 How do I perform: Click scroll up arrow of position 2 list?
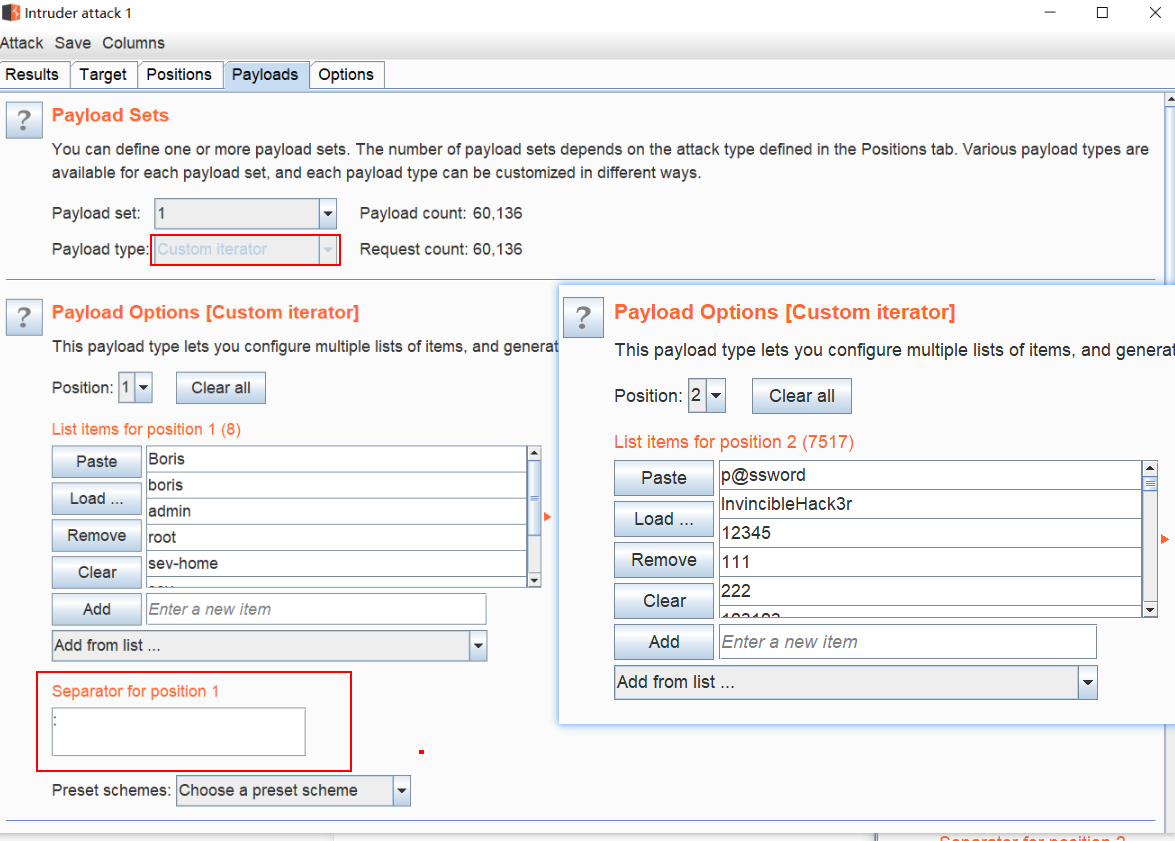click(1150, 468)
